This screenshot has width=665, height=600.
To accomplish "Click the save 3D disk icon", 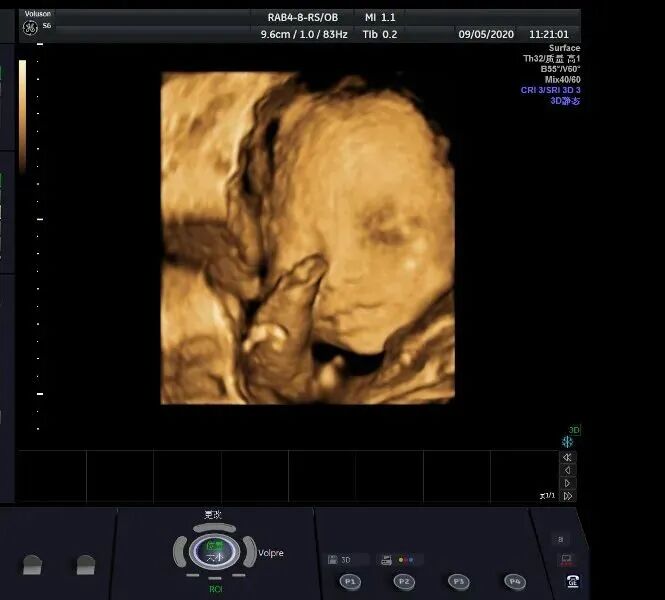I will point(333,560).
